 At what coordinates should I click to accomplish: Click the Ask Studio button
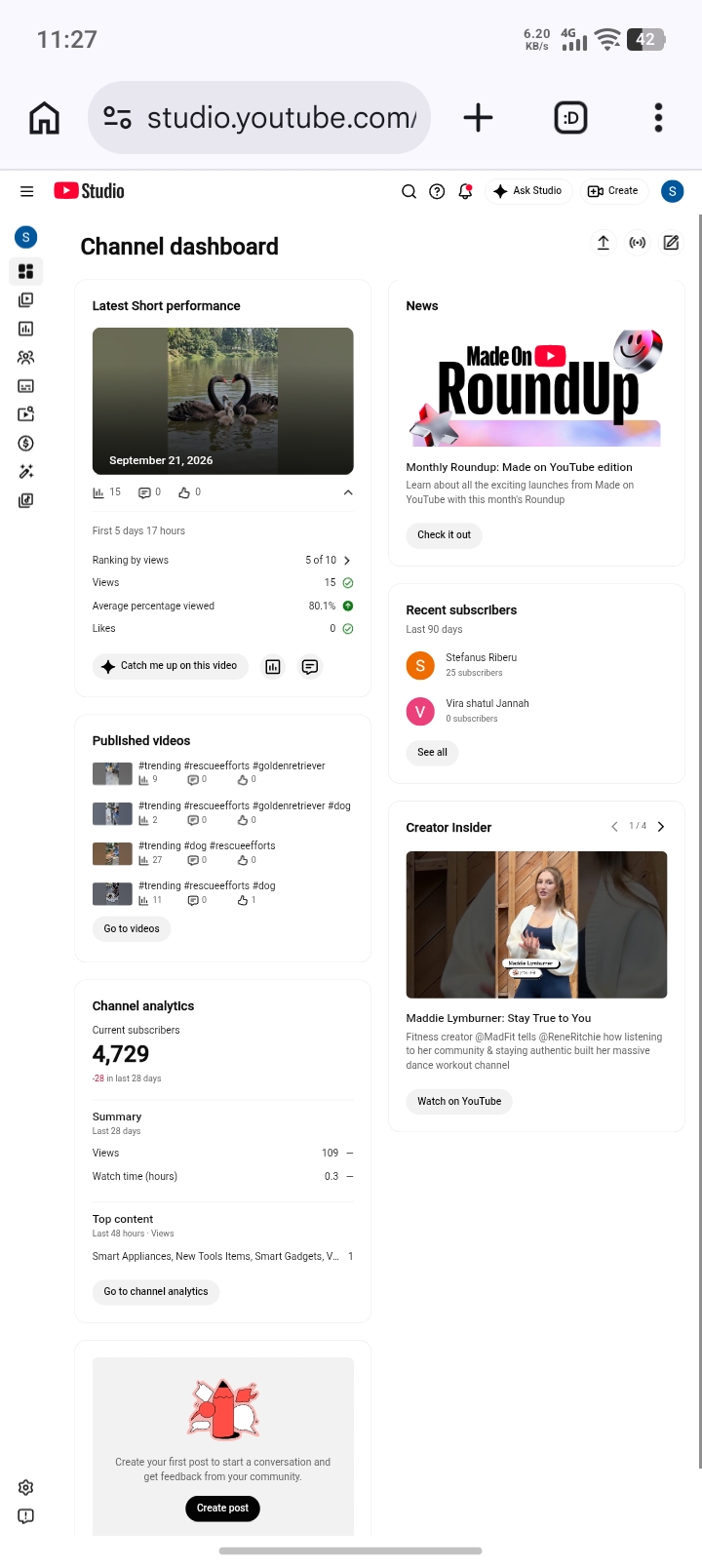[527, 191]
